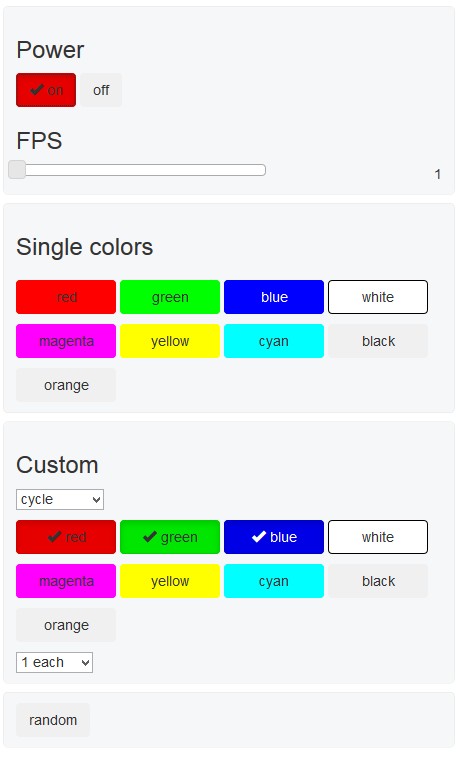466x759 pixels.
Task: Click the random button
Action: click(53, 720)
